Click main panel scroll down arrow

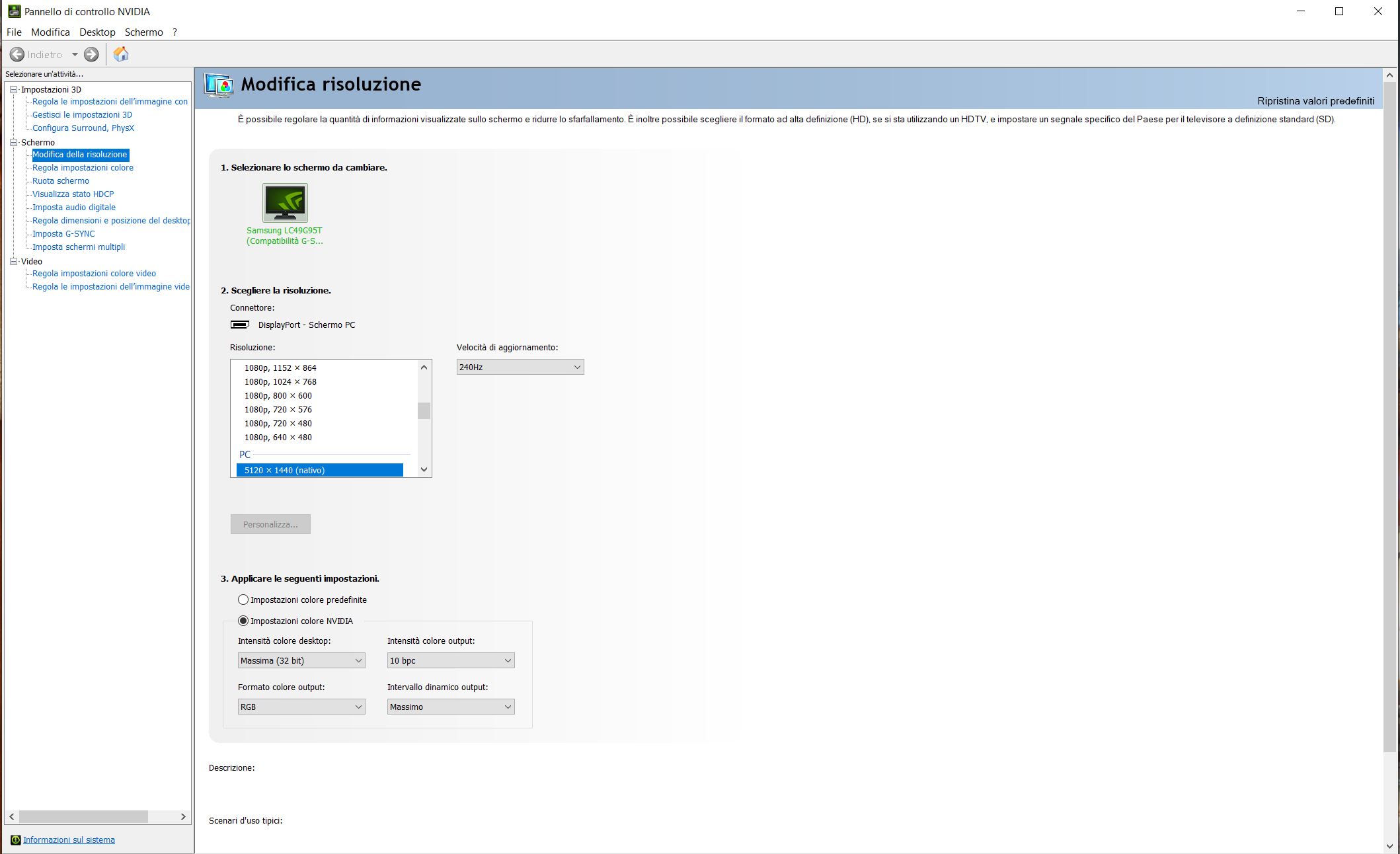coord(1389,845)
